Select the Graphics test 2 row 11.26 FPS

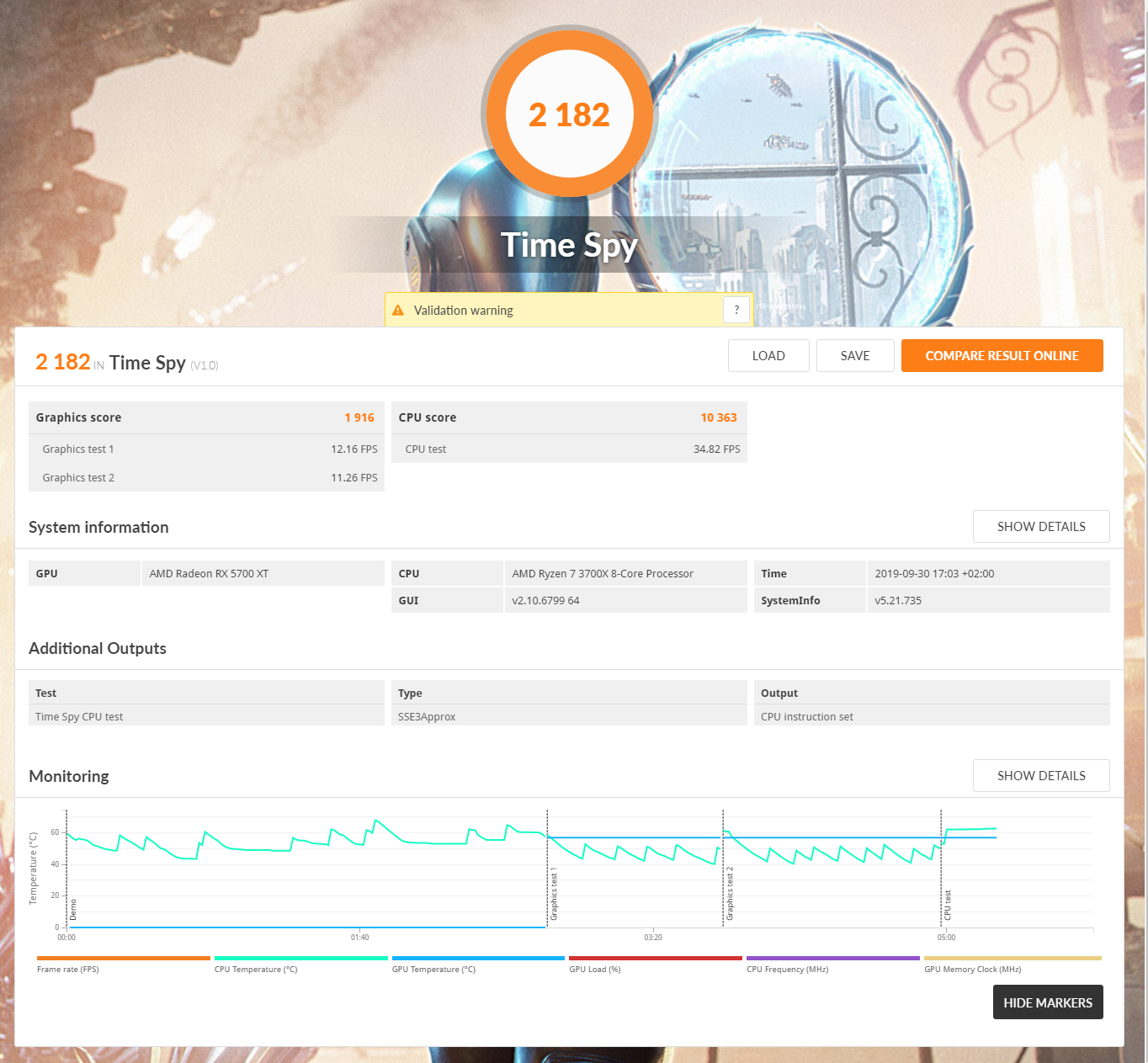(206, 477)
